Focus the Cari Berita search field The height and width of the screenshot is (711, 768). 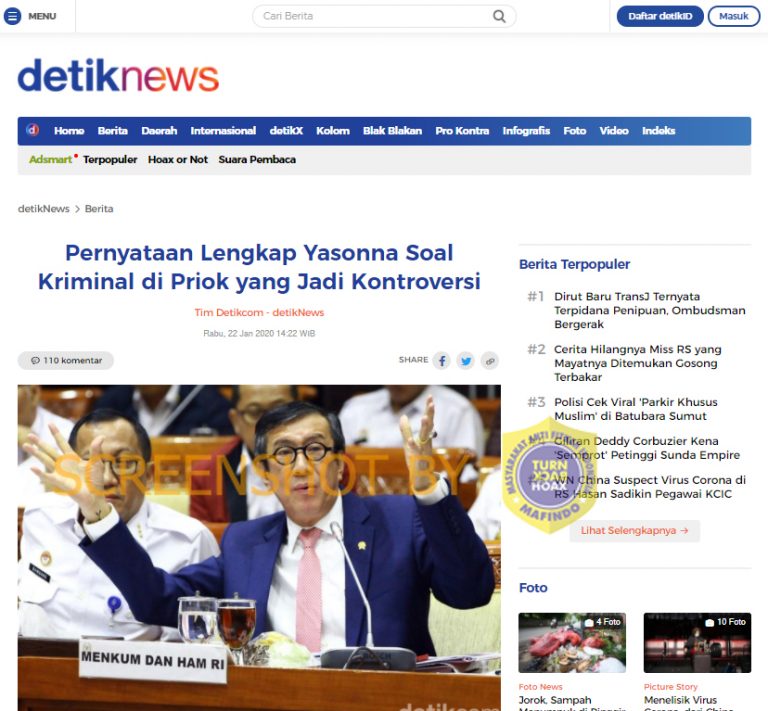point(384,16)
